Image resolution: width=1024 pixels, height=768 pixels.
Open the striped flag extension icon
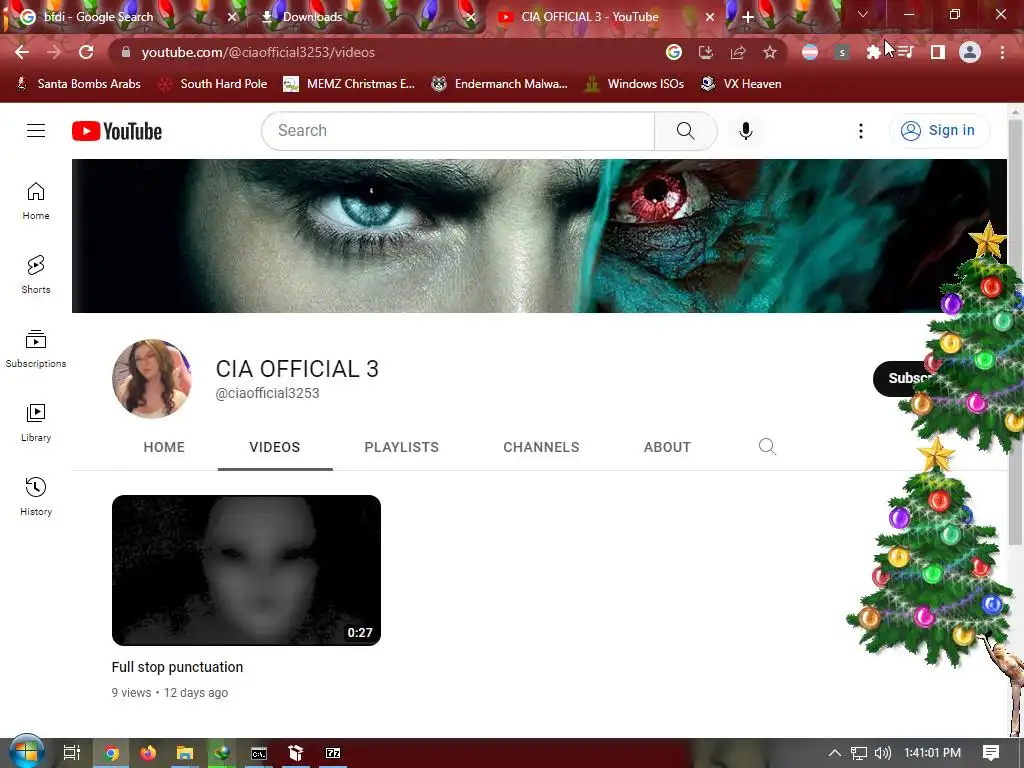click(x=810, y=52)
